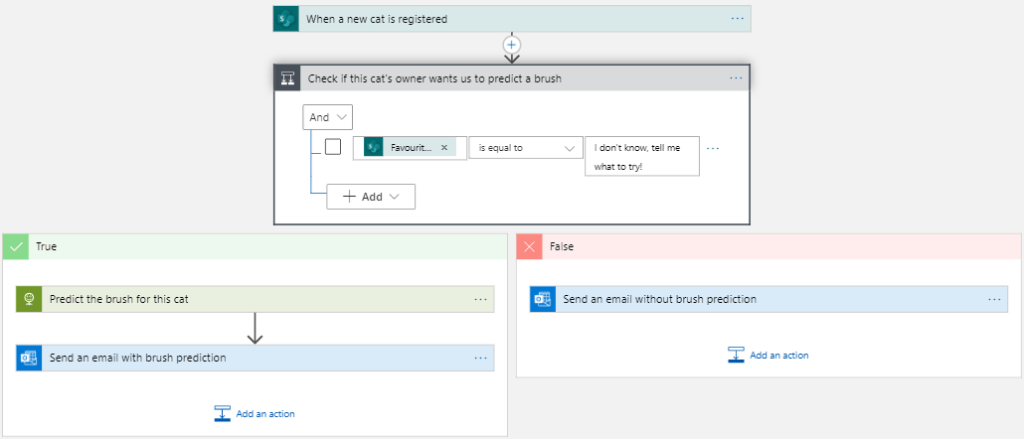The height and width of the screenshot is (439, 1024).
Task: Click Outlook icon on email with prediction step
Action: 29,358
